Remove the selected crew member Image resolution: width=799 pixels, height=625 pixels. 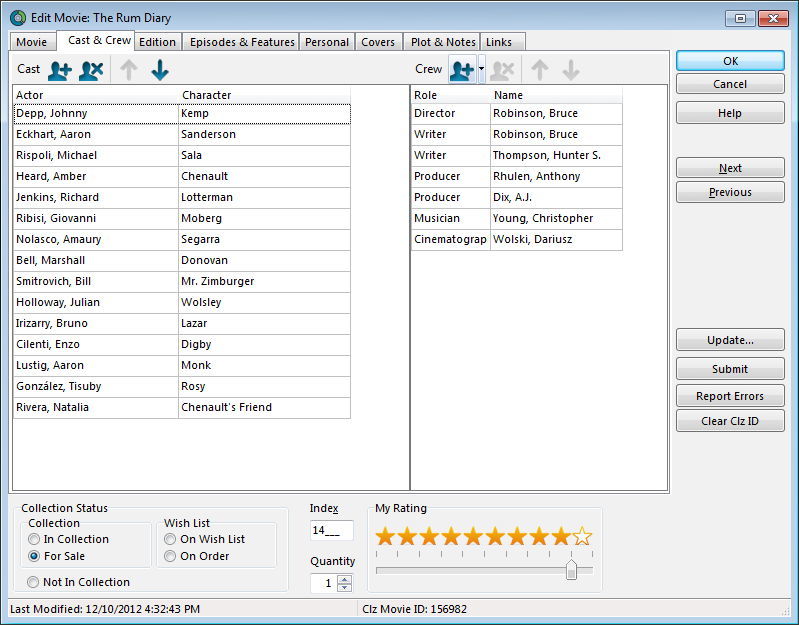tap(502, 70)
